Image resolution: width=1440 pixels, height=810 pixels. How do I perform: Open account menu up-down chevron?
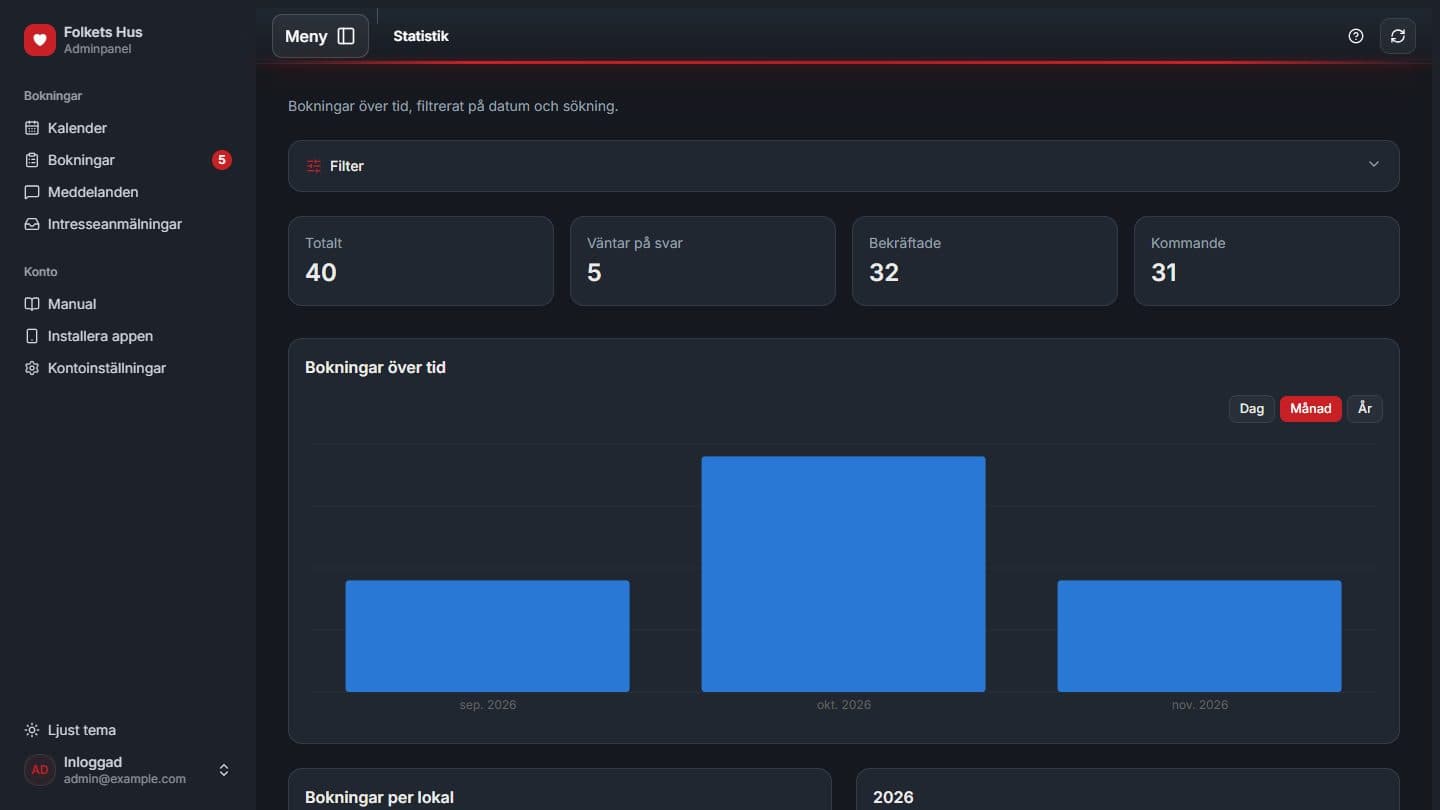224,770
